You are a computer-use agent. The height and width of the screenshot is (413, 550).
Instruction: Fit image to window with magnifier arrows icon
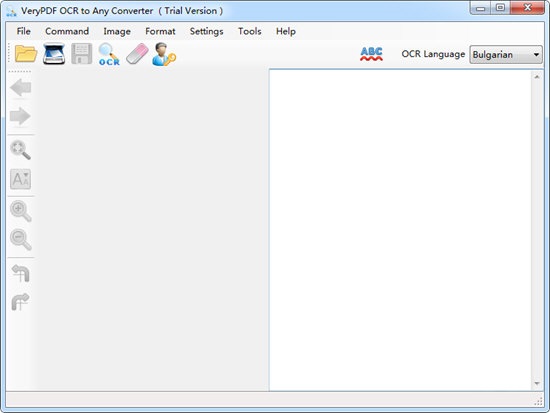pyautogui.click(x=21, y=150)
